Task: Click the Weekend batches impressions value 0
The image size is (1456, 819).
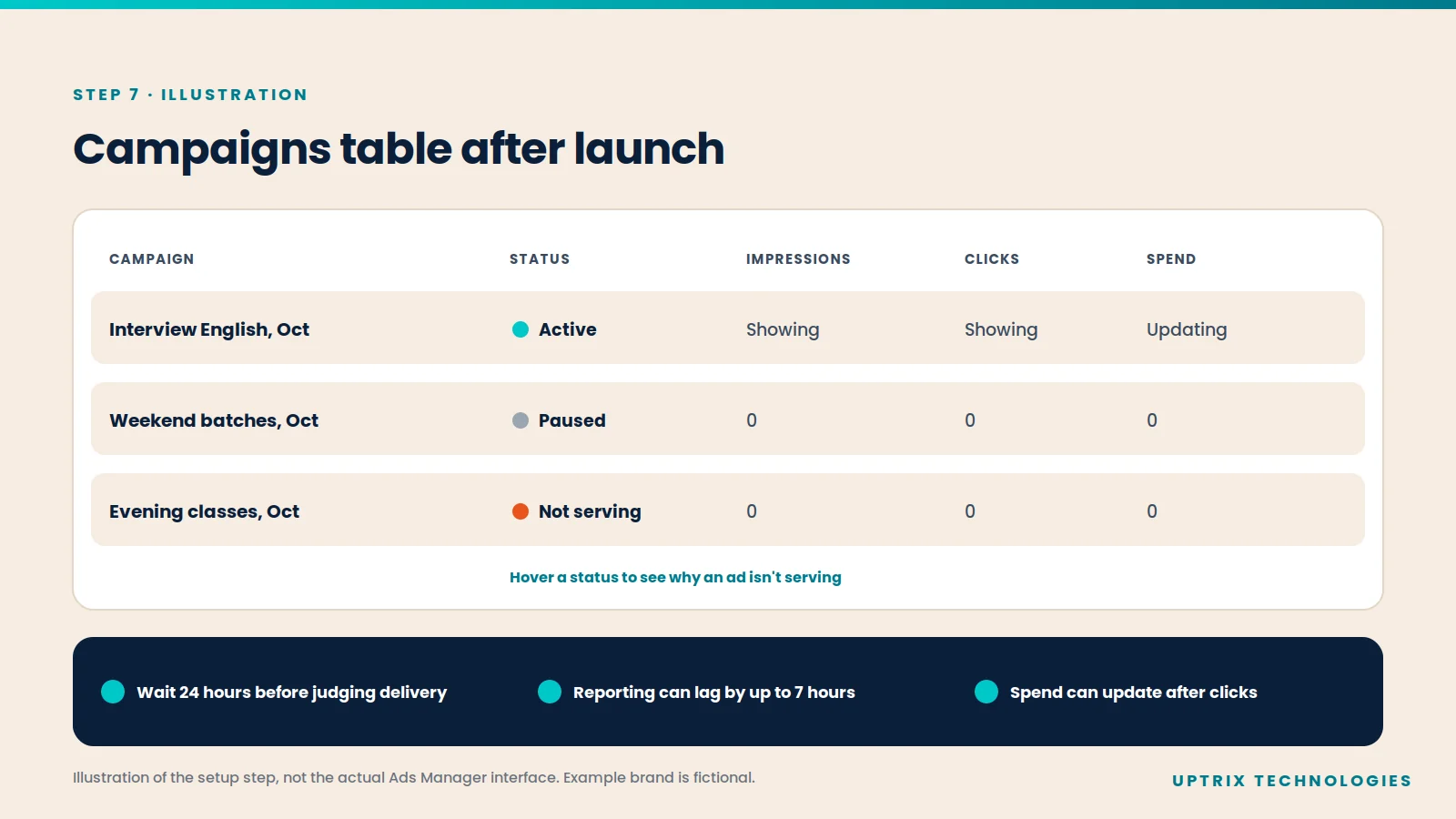Action: 752,420
